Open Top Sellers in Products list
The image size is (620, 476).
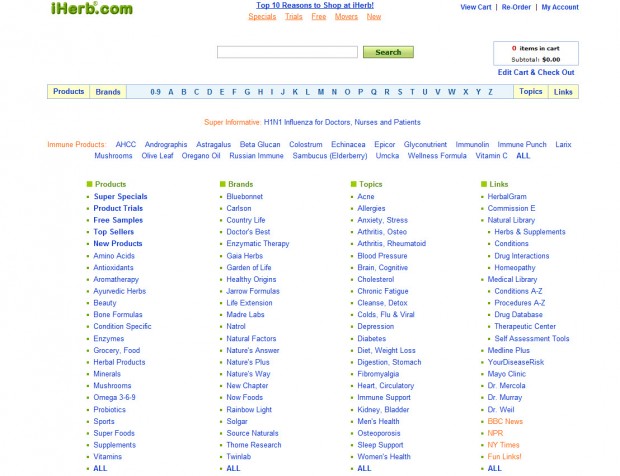point(113,232)
